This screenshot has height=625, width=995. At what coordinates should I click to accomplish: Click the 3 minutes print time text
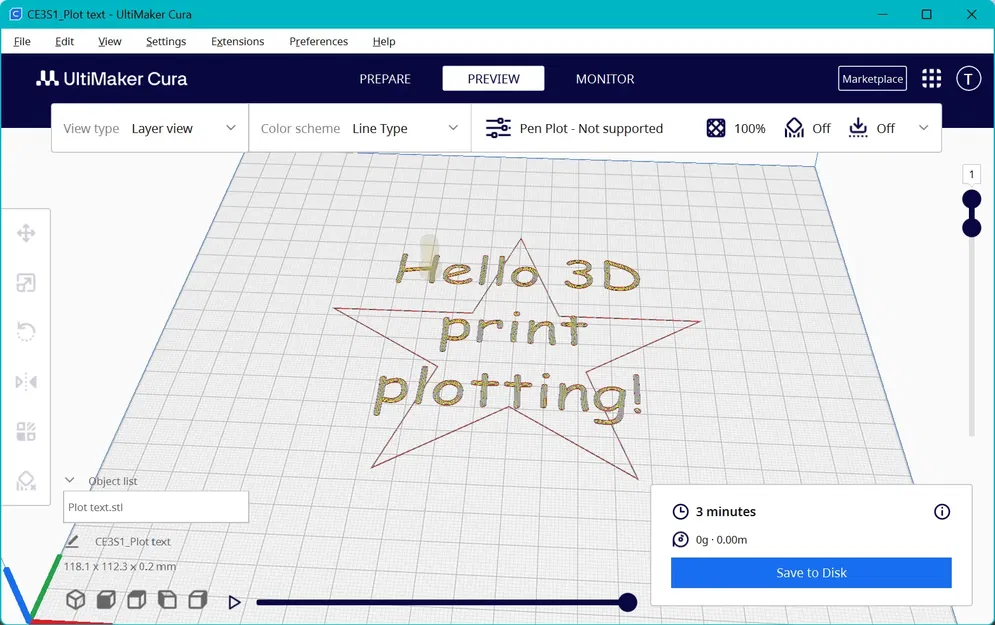tap(725, 511)
